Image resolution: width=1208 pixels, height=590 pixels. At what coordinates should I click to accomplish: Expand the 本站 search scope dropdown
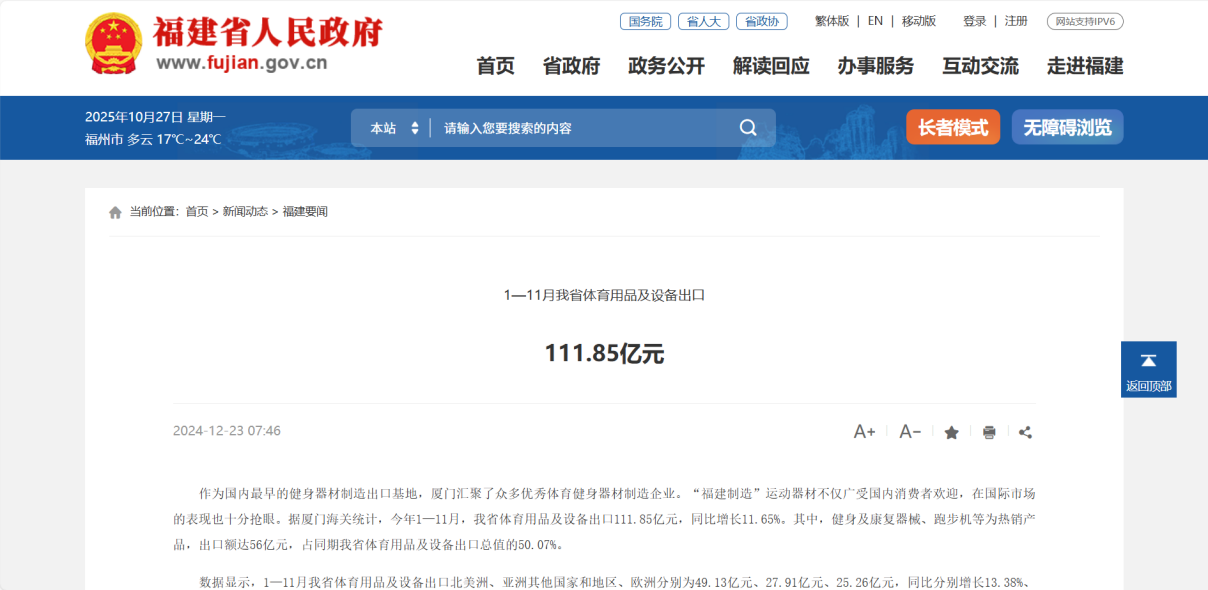394,128
